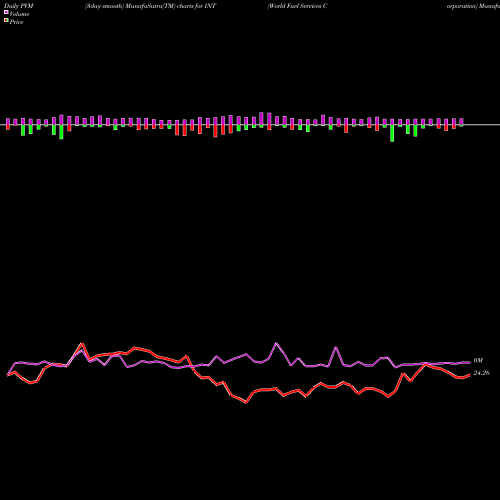The width and height of the screenshot is (500, 500).
Task: Click the '0M' volume value label
Action: click(478, 361)
